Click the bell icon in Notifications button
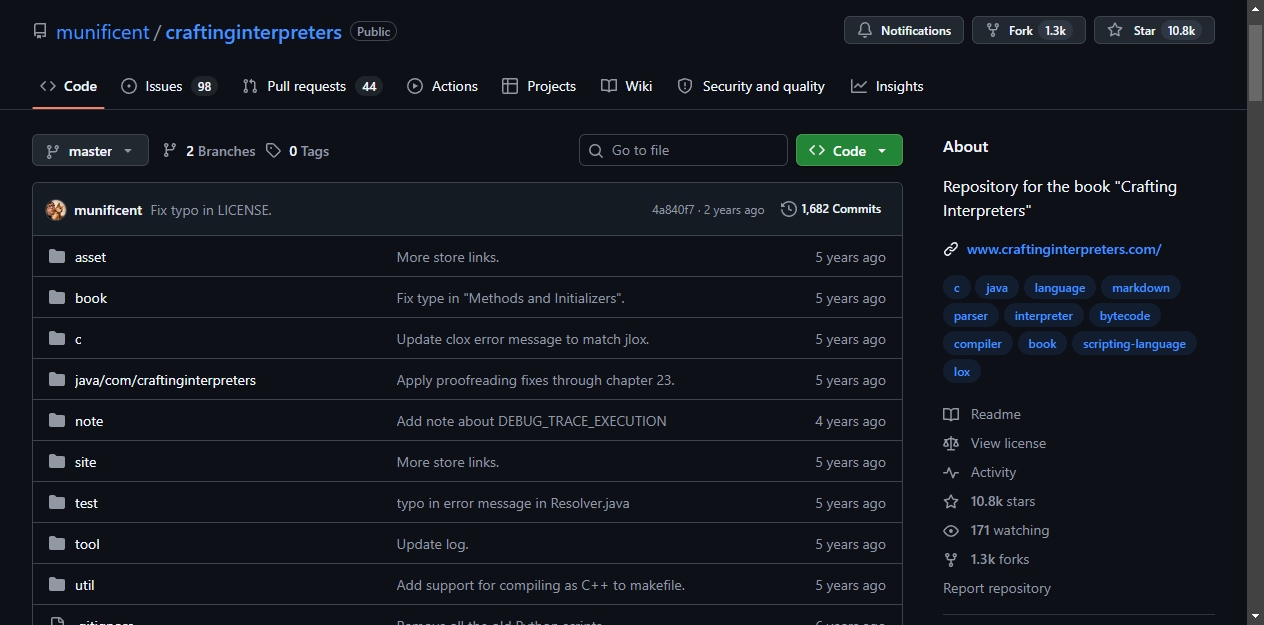Viewport: 1264px width, 625px height. (865, 31)
